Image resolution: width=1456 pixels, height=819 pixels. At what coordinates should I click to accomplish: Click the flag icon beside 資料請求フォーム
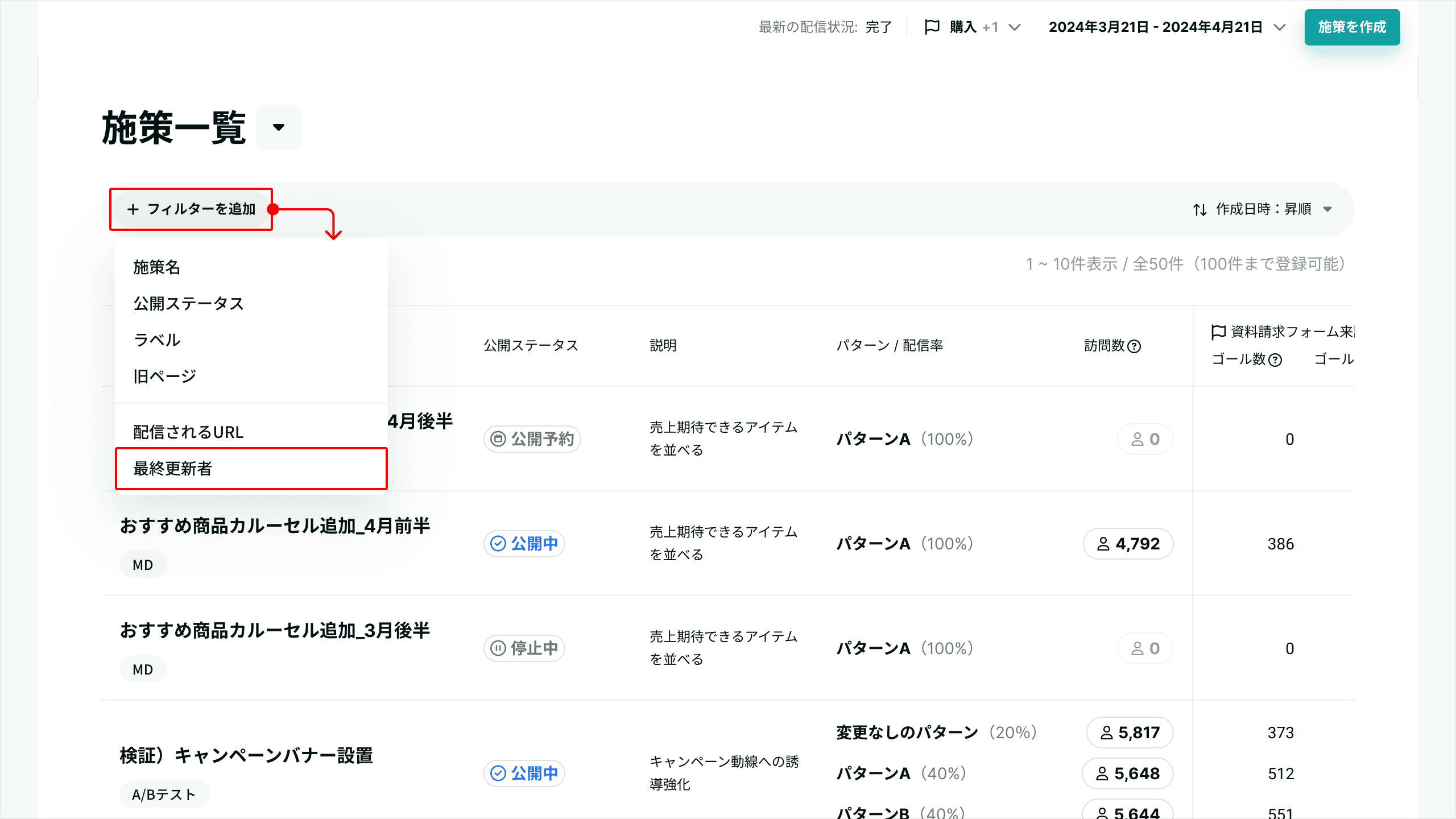(1218, 332)
